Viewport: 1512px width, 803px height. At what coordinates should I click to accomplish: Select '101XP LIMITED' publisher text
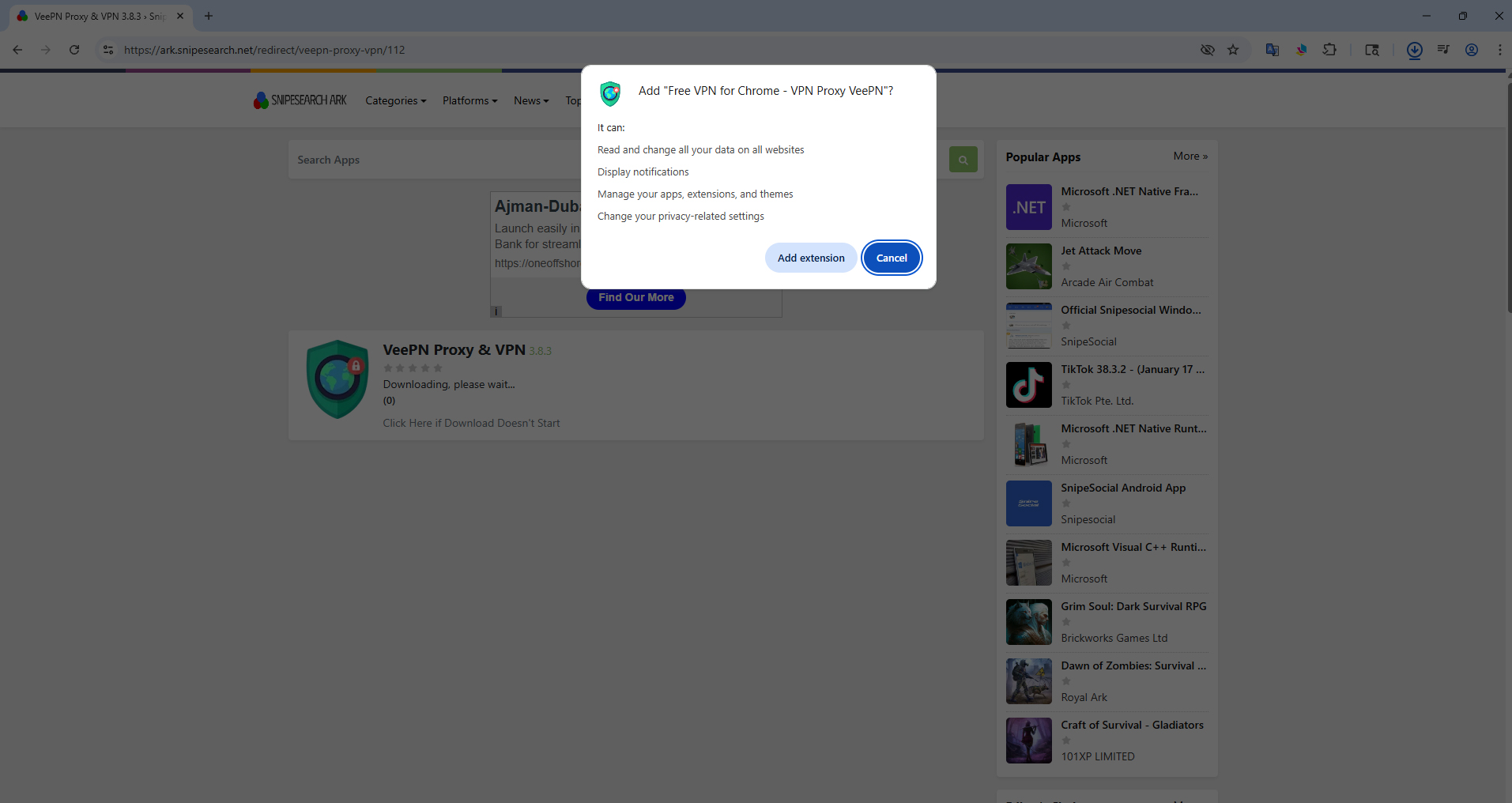tap(1097, 756)
